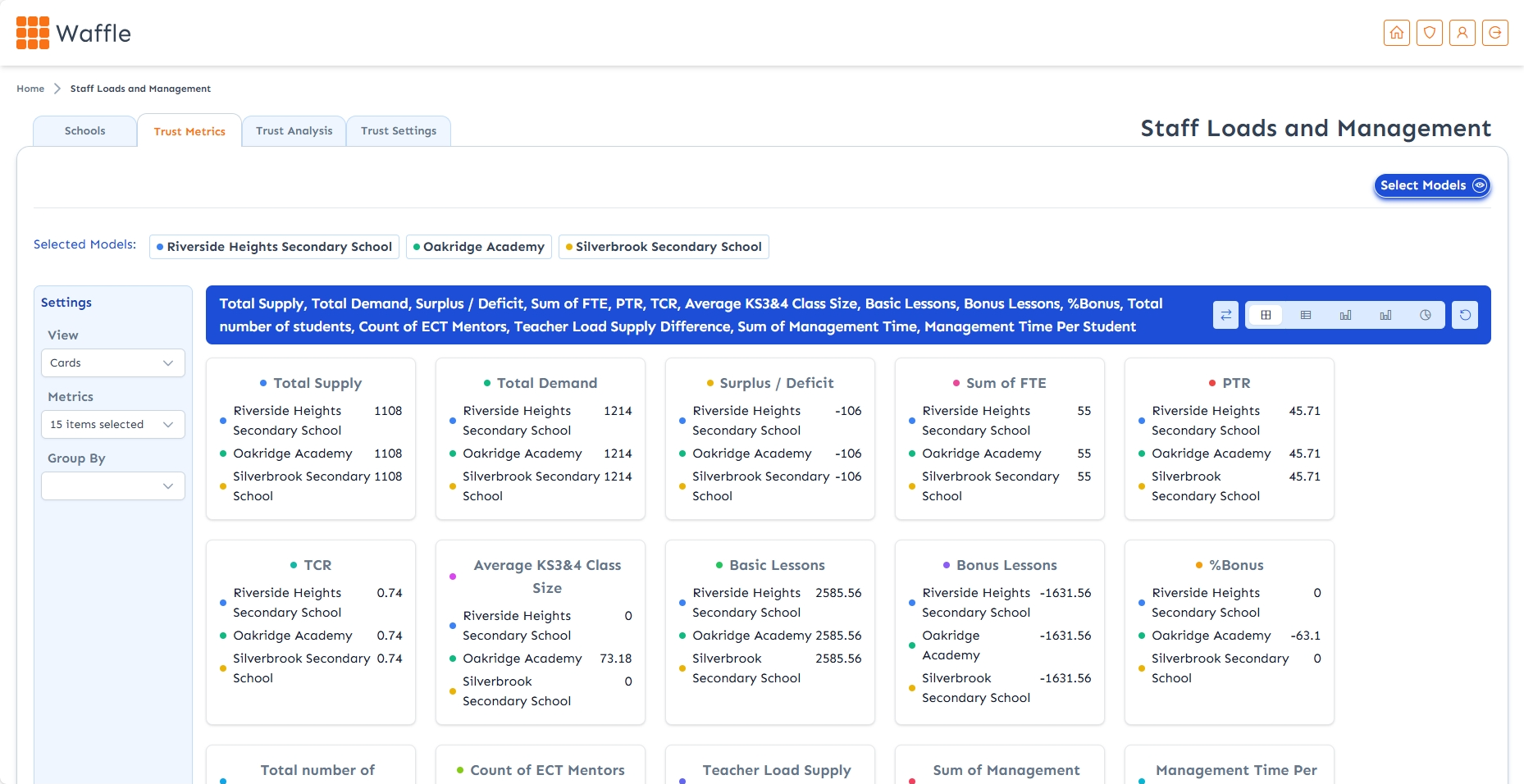Toggle the cards grid view button

1266,315
